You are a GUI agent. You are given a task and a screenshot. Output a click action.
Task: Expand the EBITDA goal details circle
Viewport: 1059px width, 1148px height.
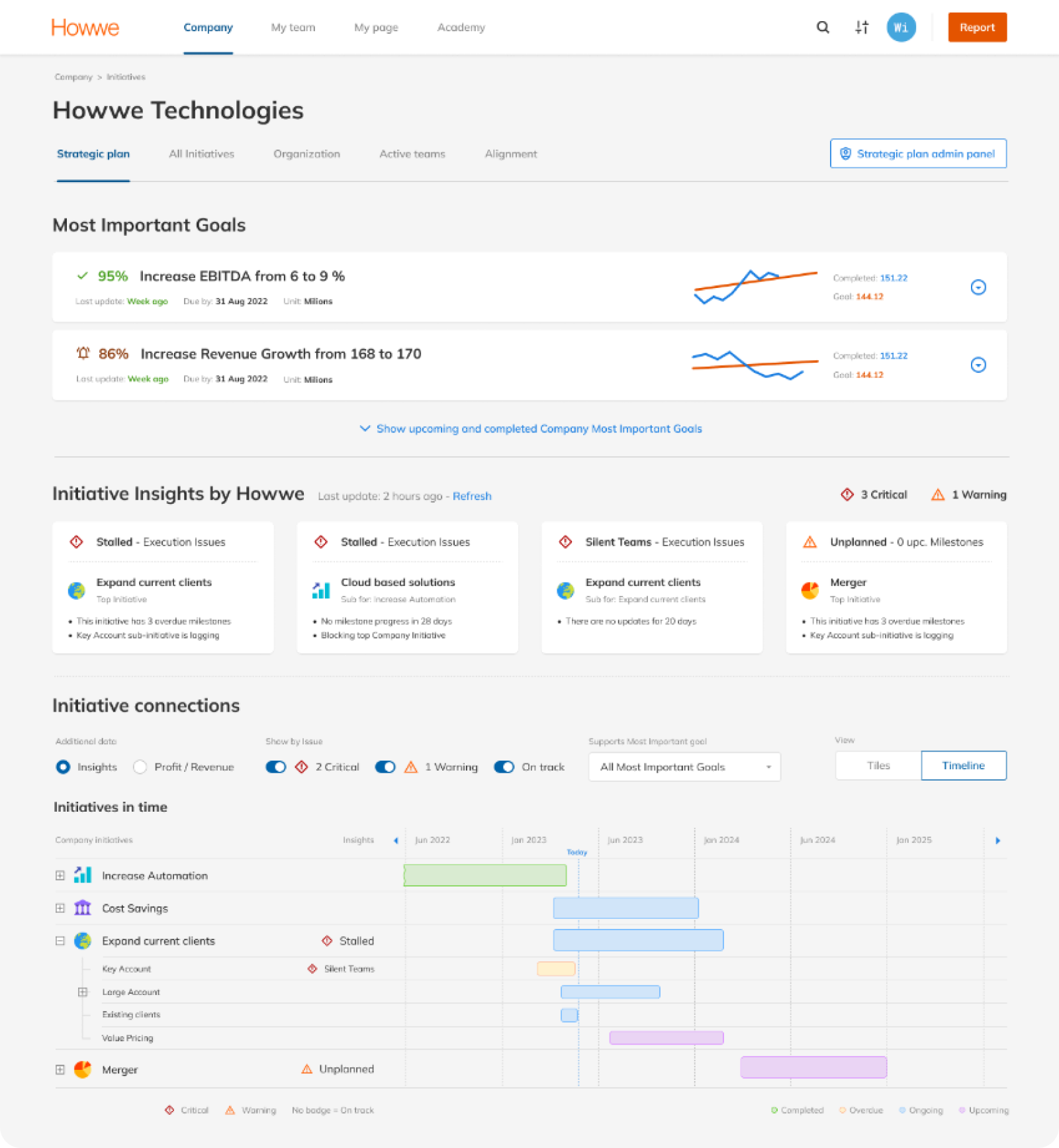coord(978,287)
